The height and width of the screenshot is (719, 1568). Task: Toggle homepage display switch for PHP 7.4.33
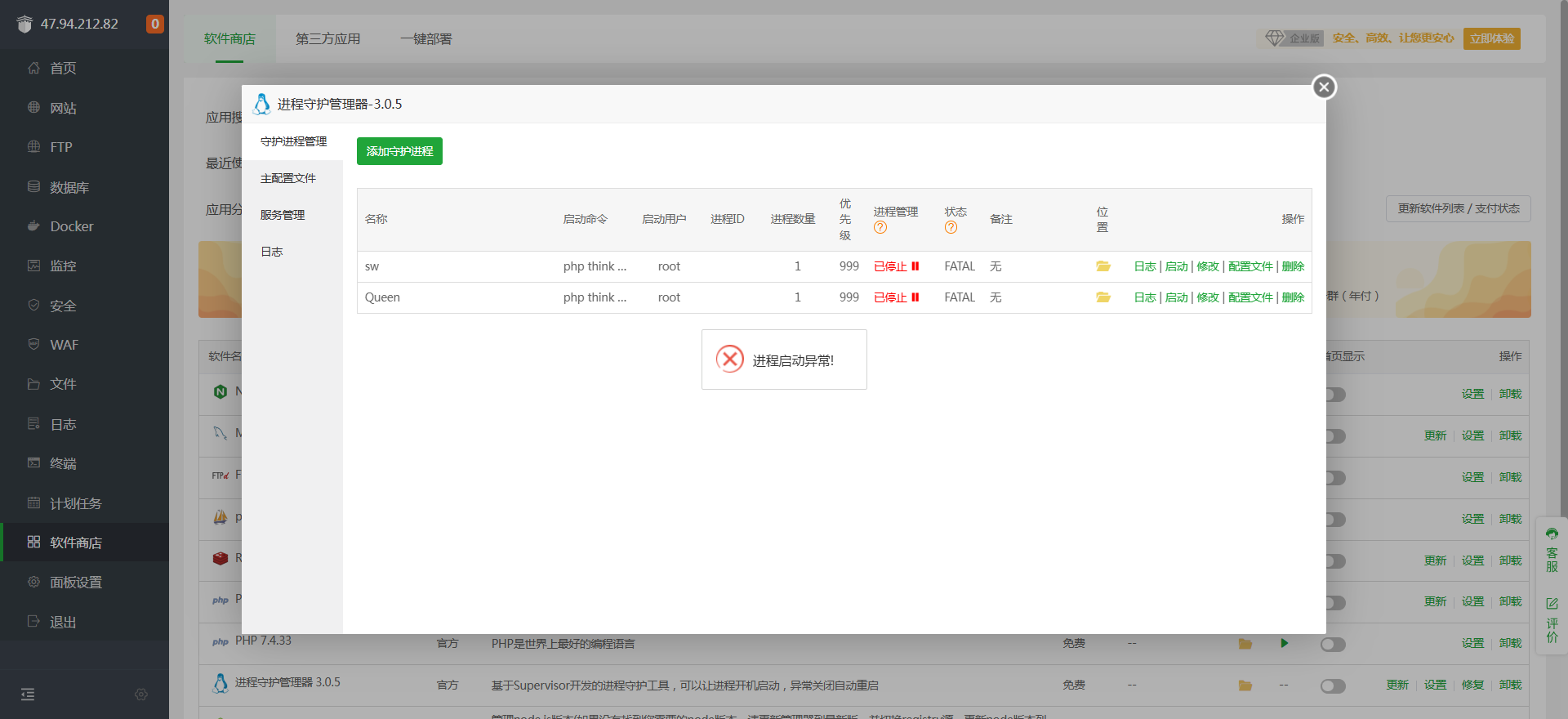point(1333,645)
